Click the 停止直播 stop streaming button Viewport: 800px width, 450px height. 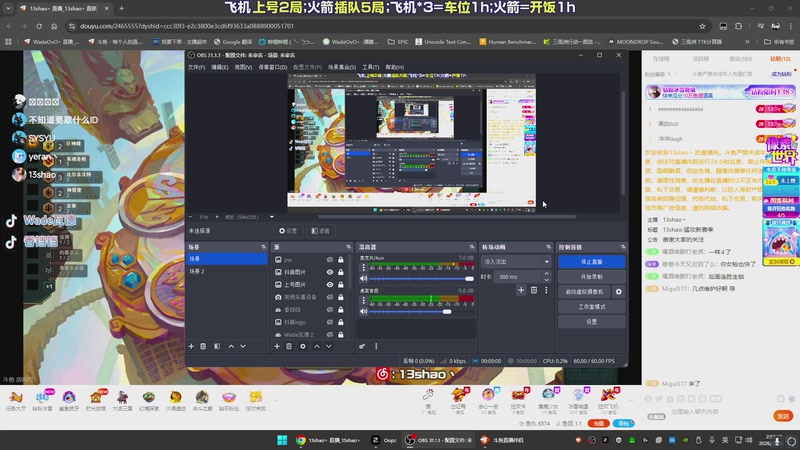pyautogui.click(x=591, y=262)
